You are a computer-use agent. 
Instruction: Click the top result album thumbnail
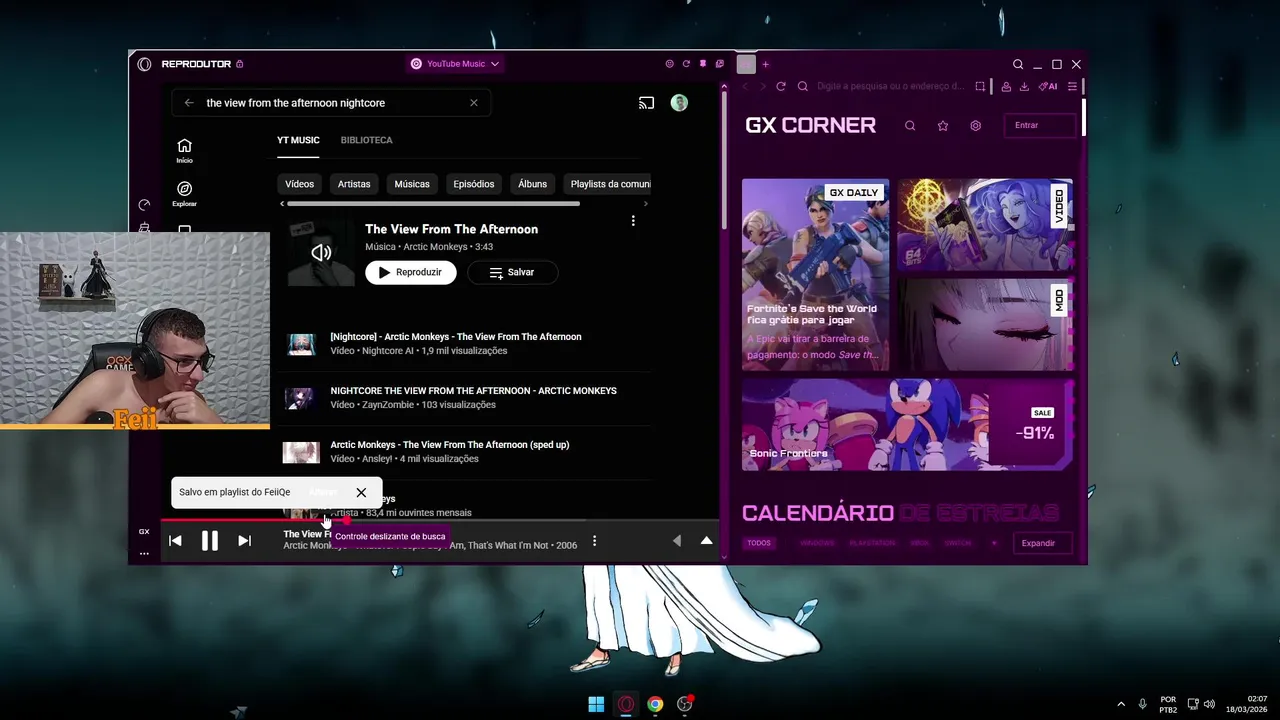[321, 253]
